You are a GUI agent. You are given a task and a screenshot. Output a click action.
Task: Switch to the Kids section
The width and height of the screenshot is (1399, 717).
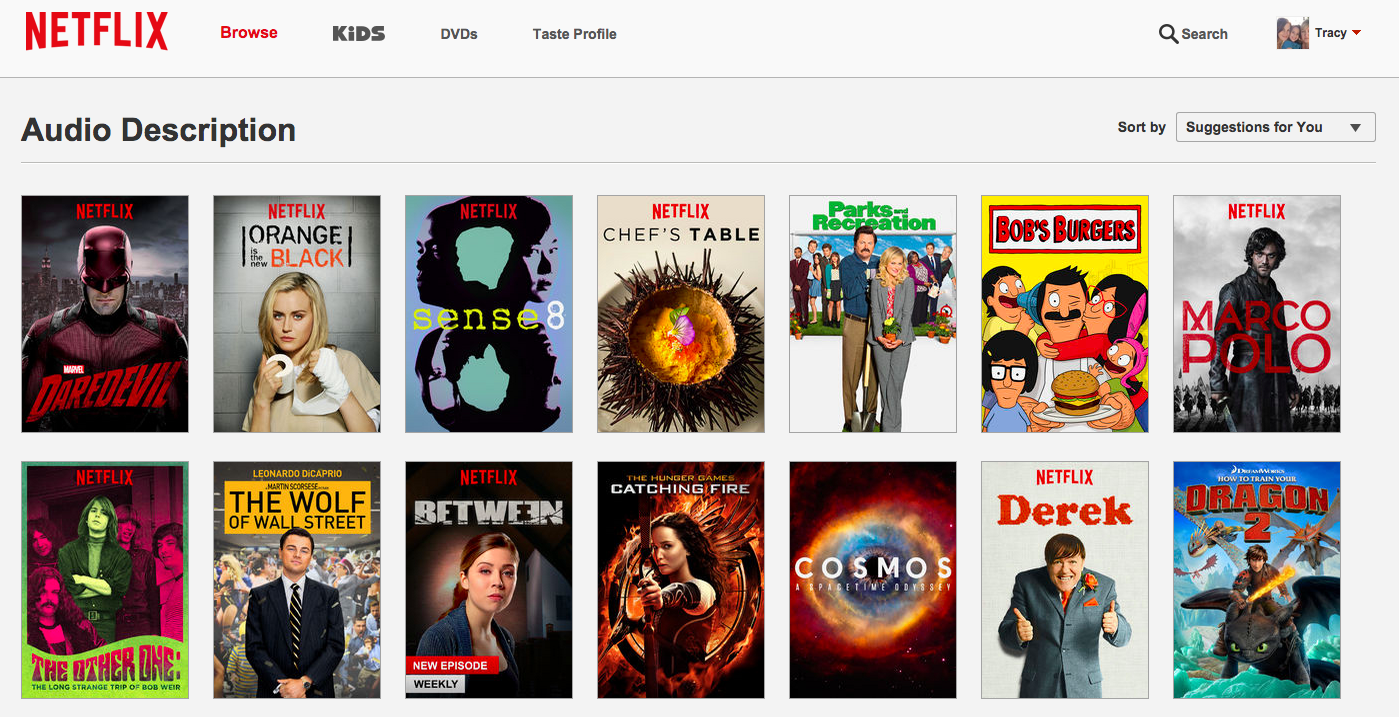coord(359,33)
